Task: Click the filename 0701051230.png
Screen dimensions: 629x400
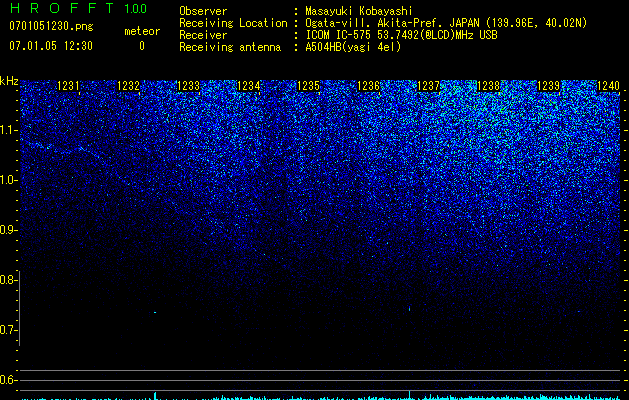Action: (x=51, y=26)
